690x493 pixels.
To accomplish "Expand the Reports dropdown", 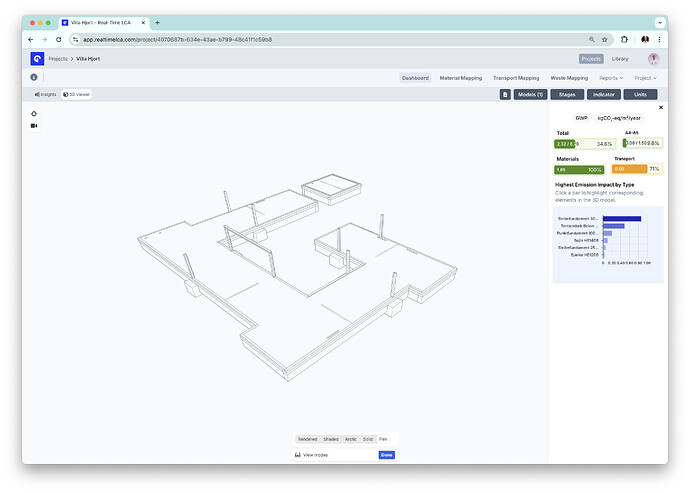I will [x=611, y=78].
